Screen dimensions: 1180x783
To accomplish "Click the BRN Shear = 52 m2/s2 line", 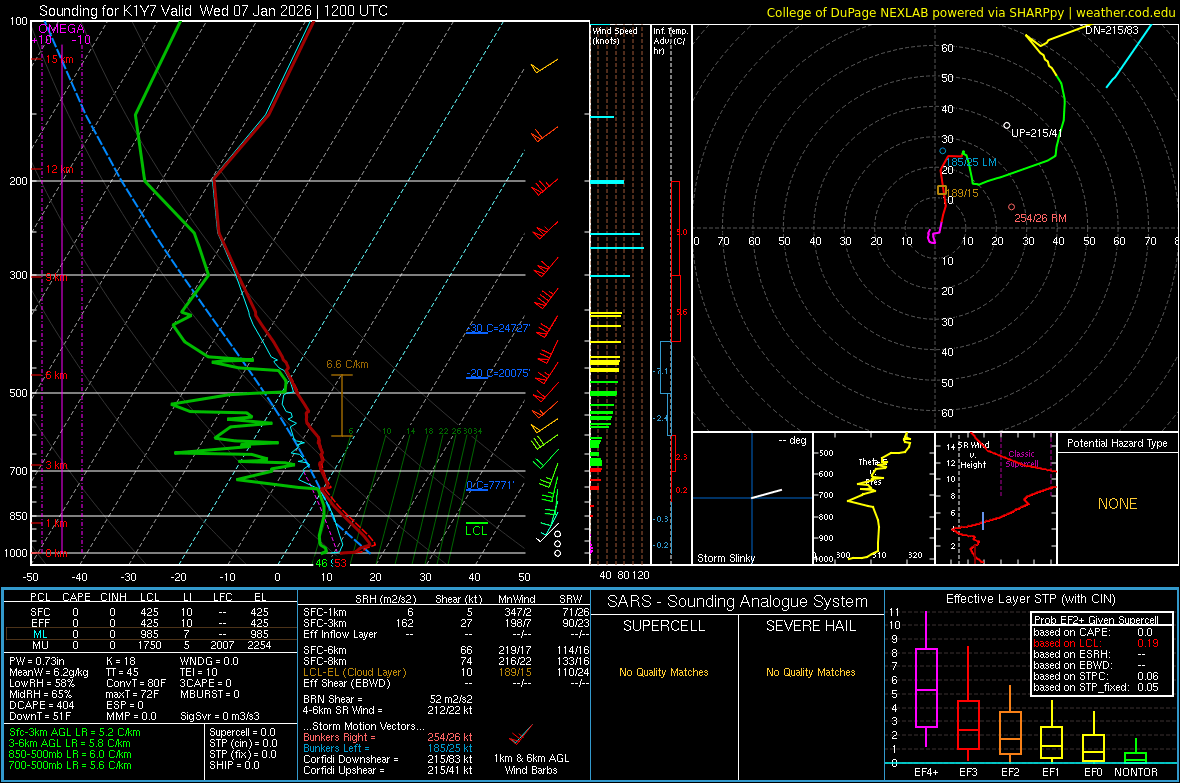I will click(388, 699).
